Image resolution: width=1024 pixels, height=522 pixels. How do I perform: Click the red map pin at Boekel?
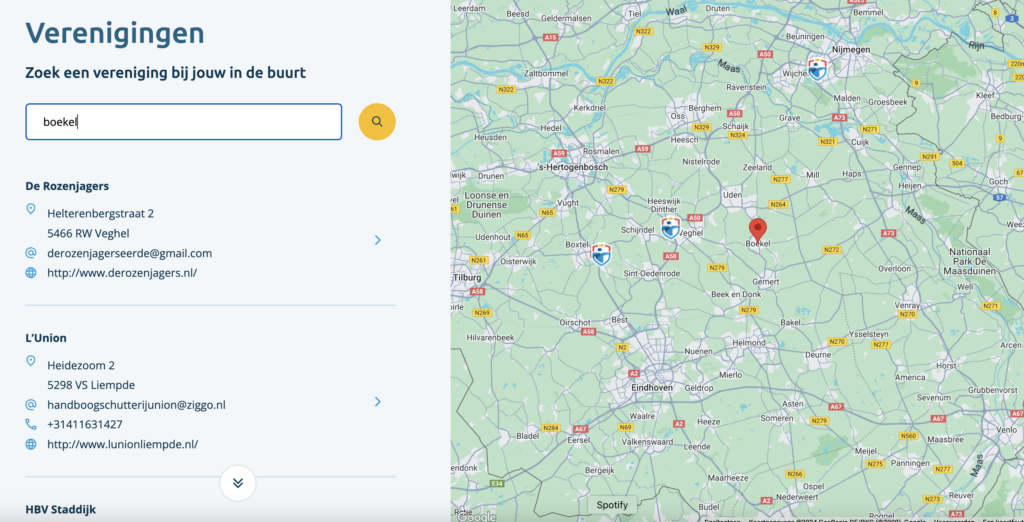(758, 229)
